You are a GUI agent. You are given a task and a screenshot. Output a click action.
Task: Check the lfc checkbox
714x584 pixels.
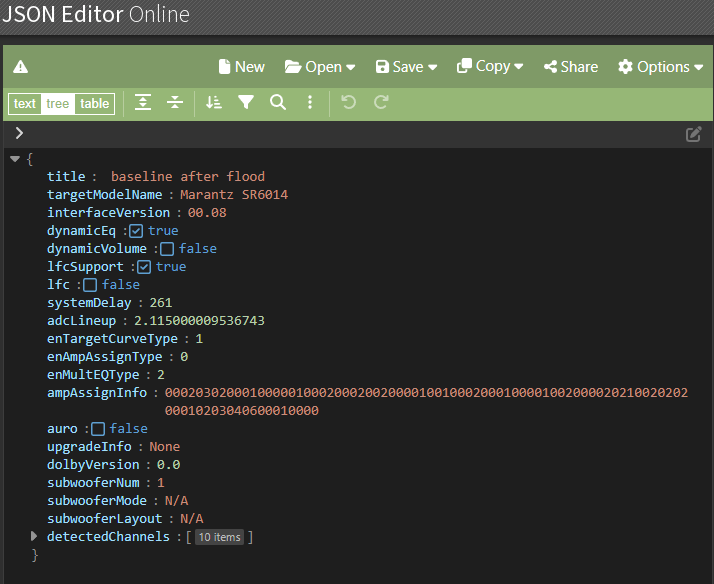[90, 285]
